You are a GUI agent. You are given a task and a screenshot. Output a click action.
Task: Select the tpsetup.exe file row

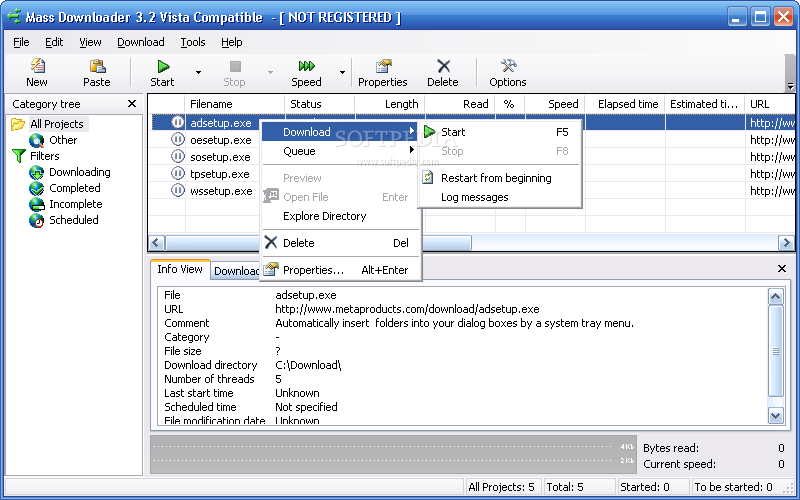pyautogui.click(x=219, y=174)
